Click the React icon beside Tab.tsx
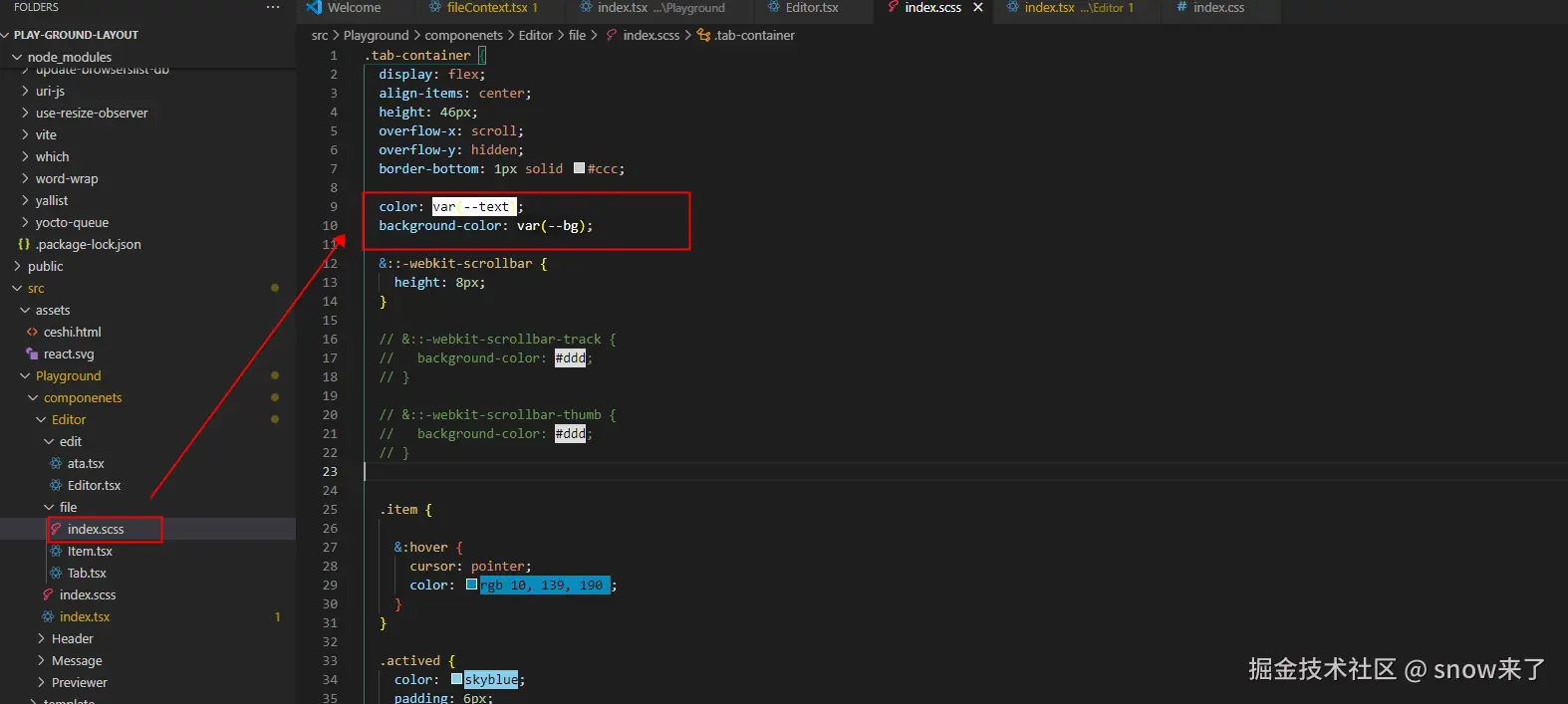 pos(56,573)
